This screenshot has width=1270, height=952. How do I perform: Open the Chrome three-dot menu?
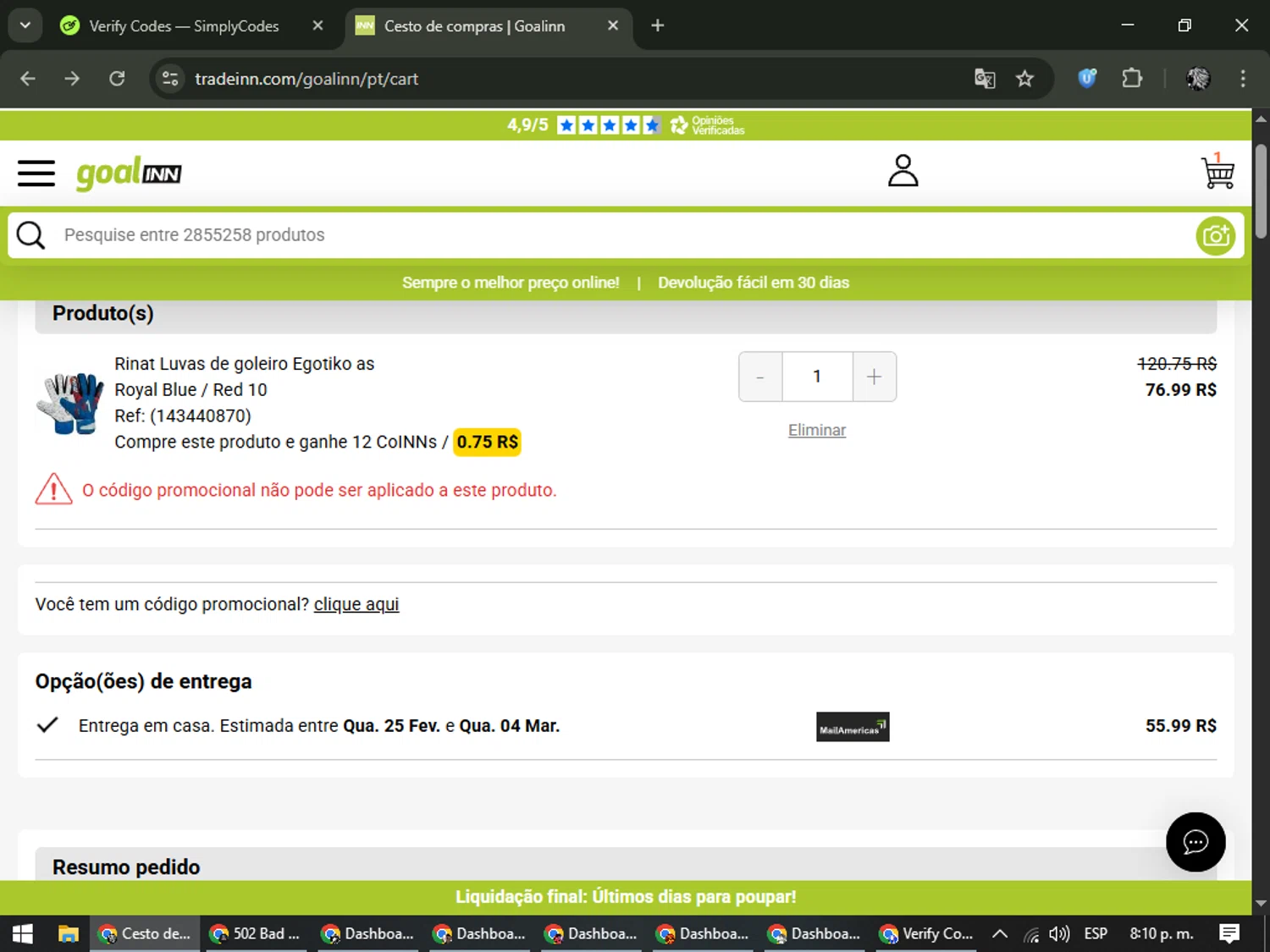point(1243,79)
